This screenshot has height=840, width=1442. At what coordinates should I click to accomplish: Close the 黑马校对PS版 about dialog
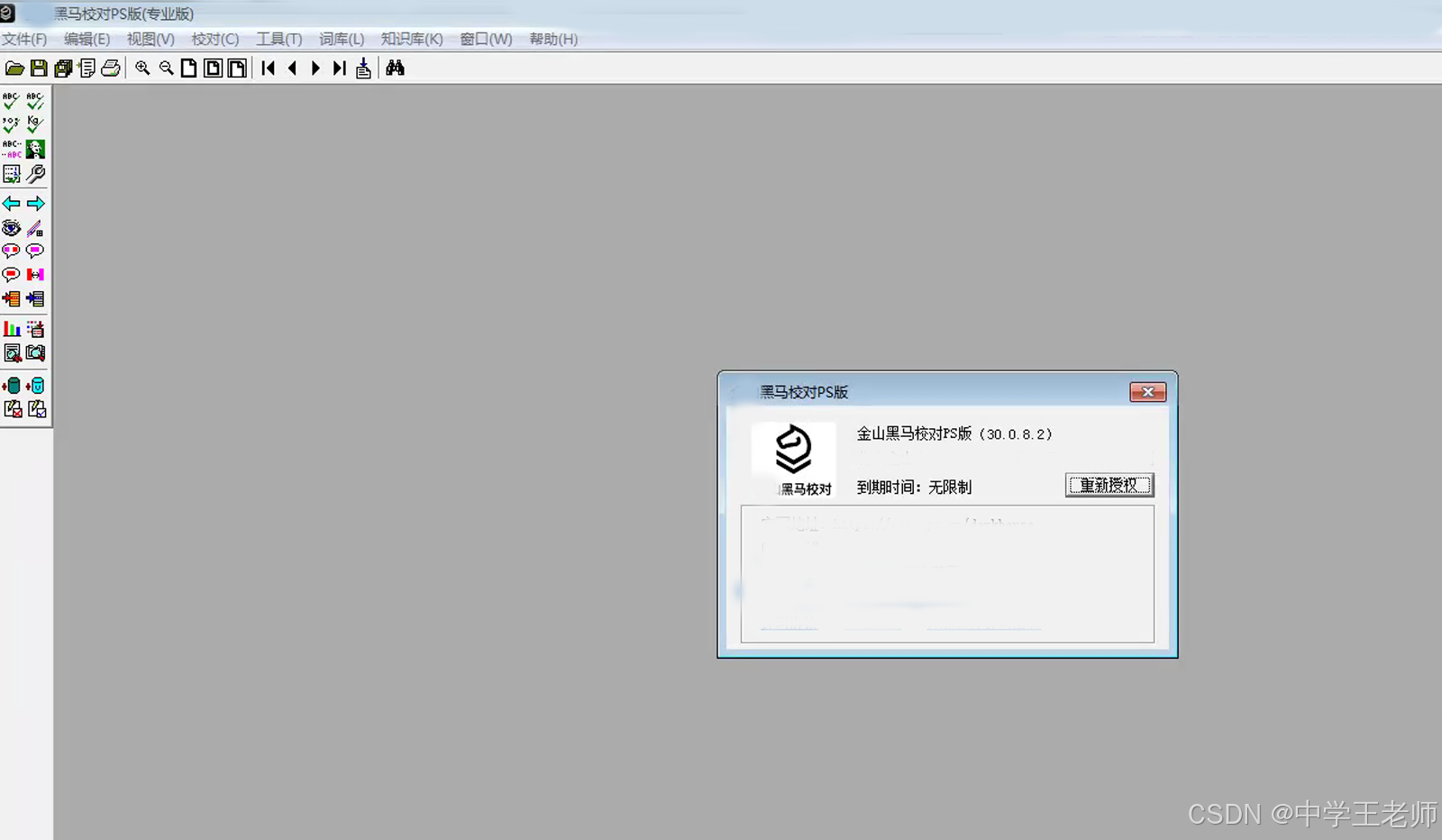coord(1147,392)
